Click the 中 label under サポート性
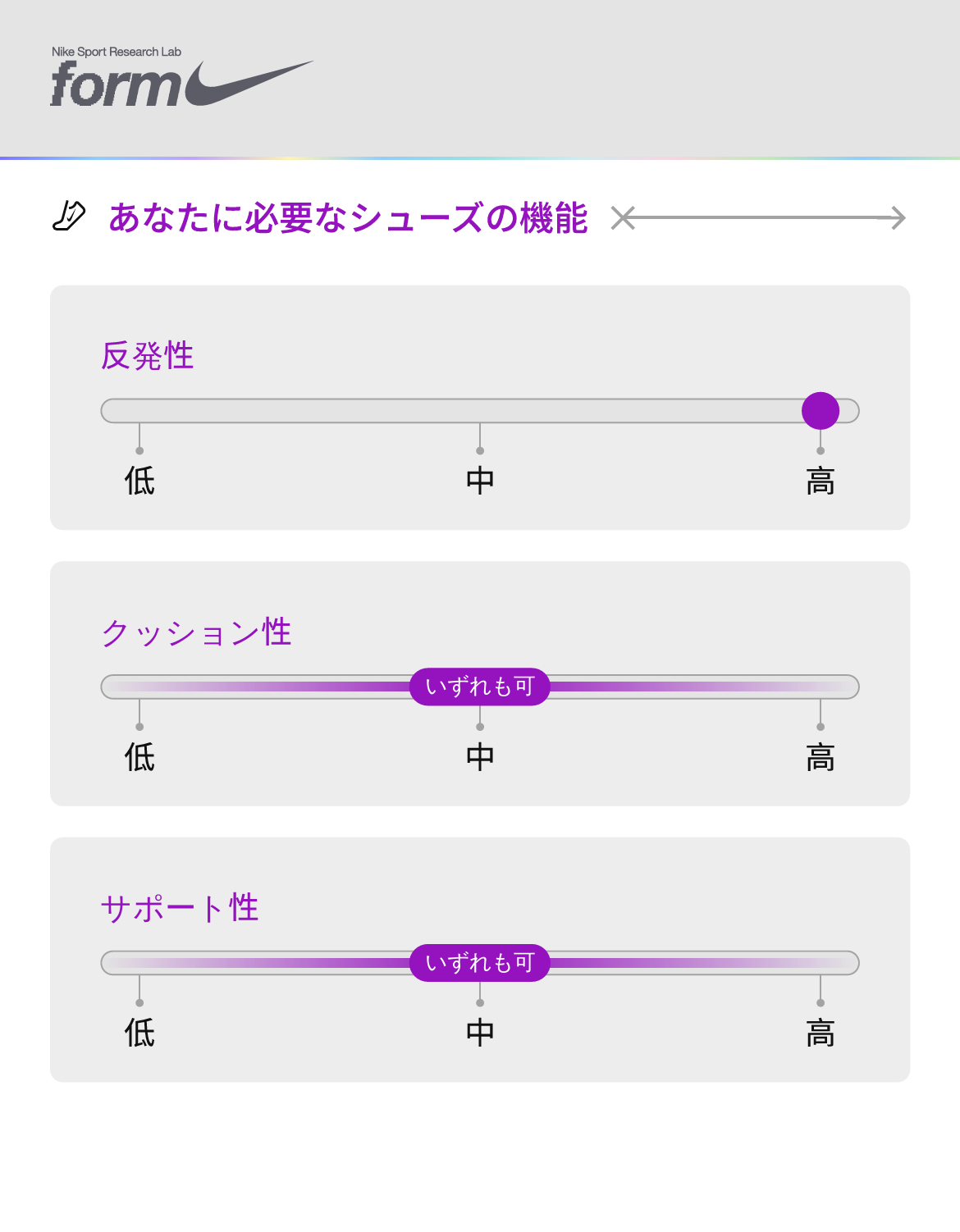The height and width of the screenshot is (1232, 960). point(480,1034)
